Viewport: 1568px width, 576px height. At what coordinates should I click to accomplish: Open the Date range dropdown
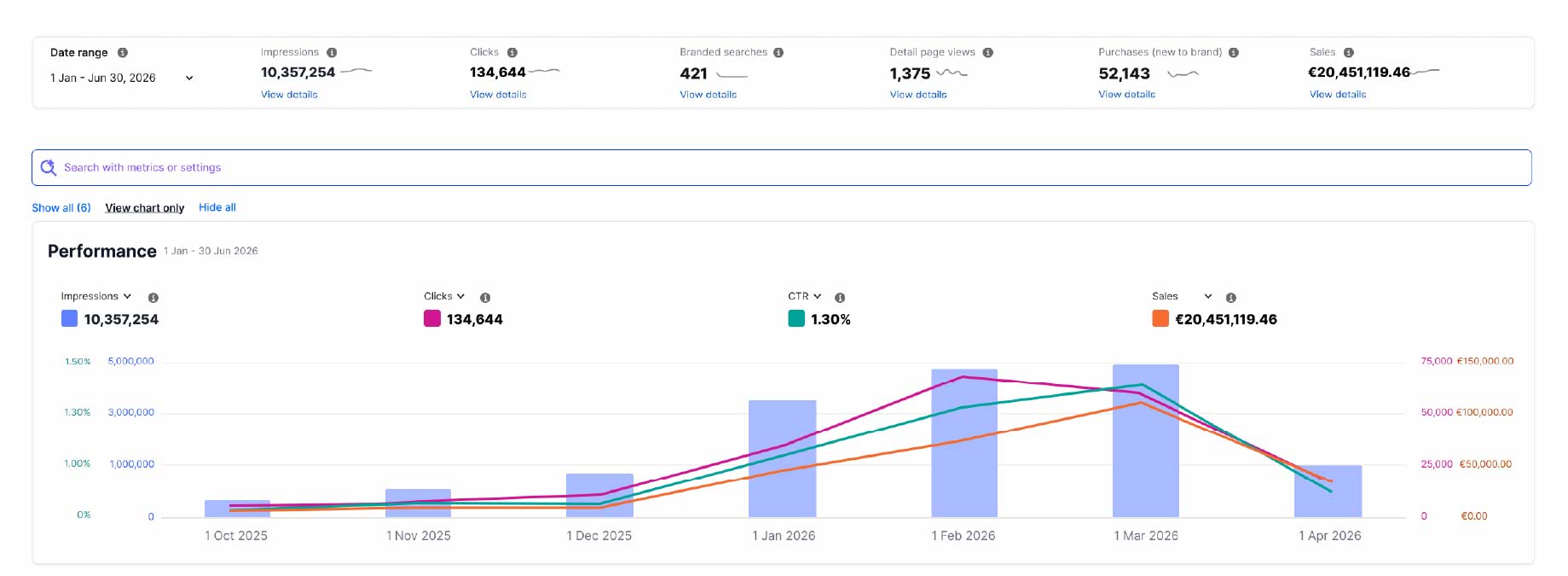pos(122,78)
